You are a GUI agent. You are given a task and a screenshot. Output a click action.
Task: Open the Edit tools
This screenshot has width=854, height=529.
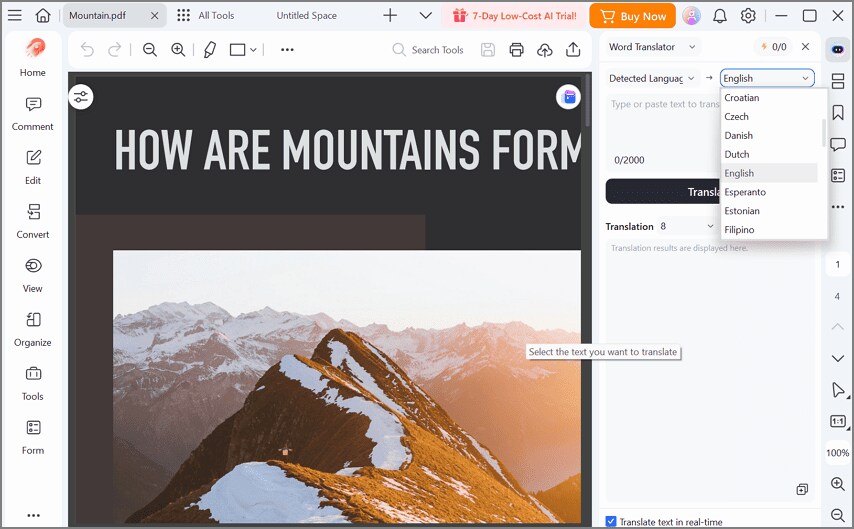(33, 168)
